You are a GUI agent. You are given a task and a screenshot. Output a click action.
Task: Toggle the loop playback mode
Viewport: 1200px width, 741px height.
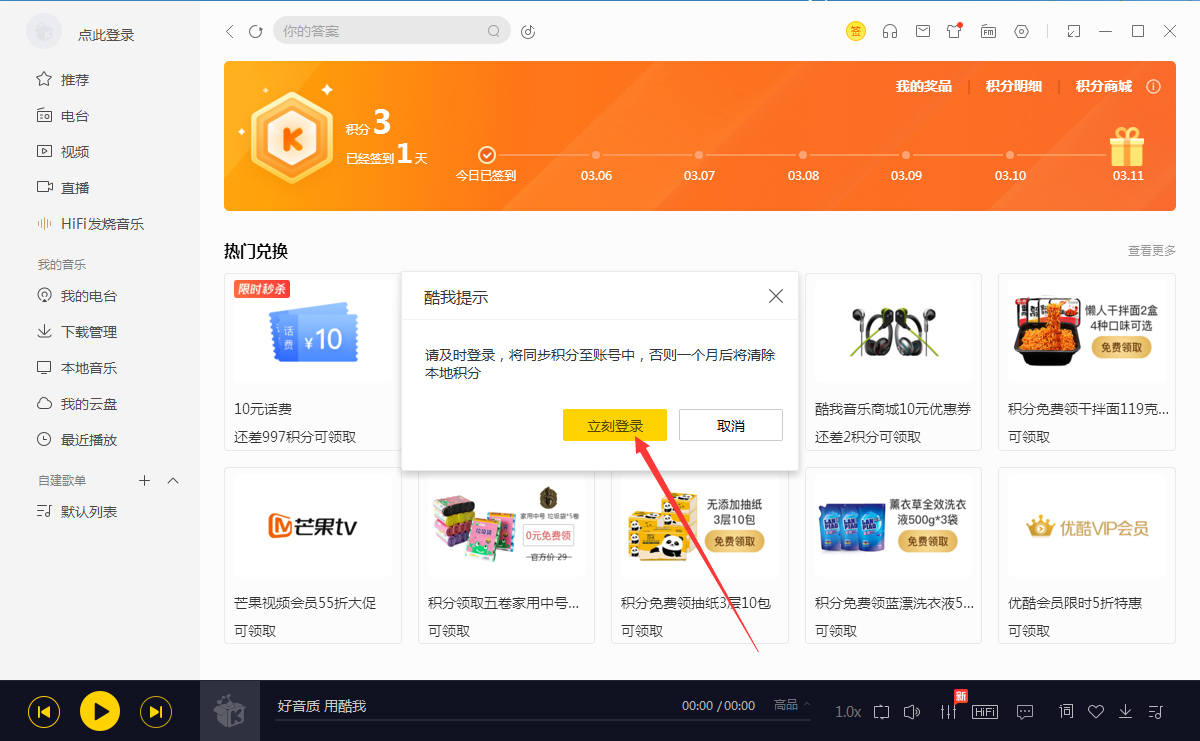coord(881,711)
